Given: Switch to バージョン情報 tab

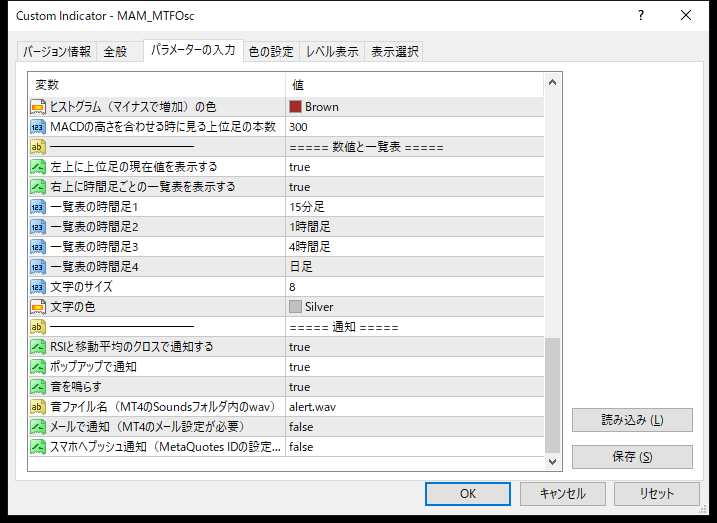Looking at the screenshot, I should pyautogui.click(x=57, y=51).
